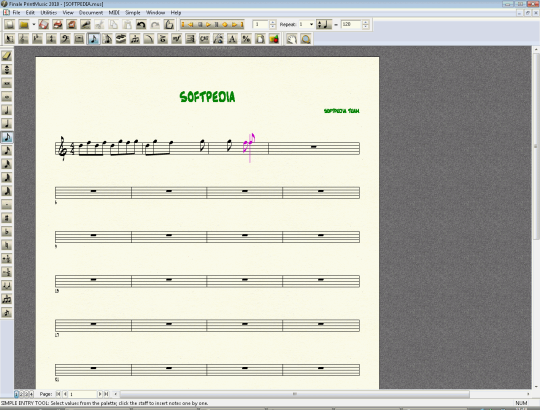Screen dimensions: 540x410
Task: Select the Speedy Entry tool icon
Action: click(x=107, y=39)
